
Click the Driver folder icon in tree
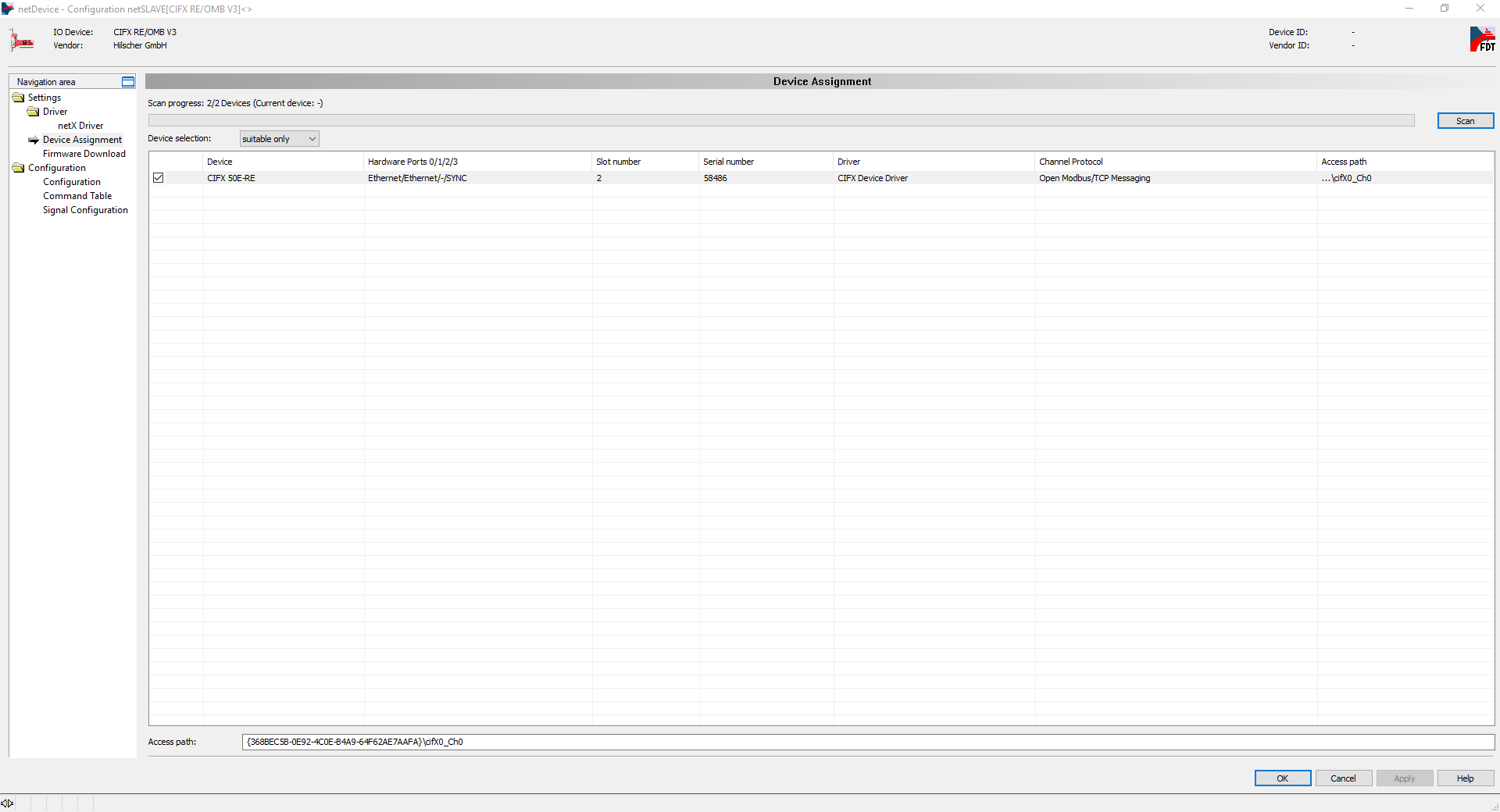(x=34, y=112)
